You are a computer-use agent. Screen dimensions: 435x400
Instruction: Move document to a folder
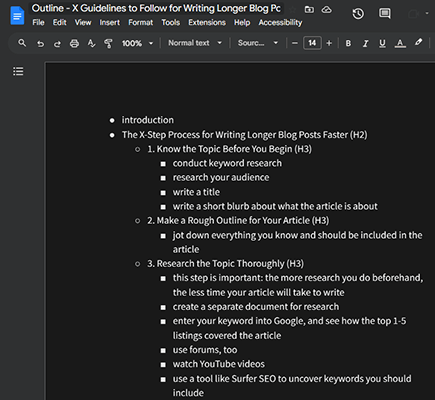point(309,10)
